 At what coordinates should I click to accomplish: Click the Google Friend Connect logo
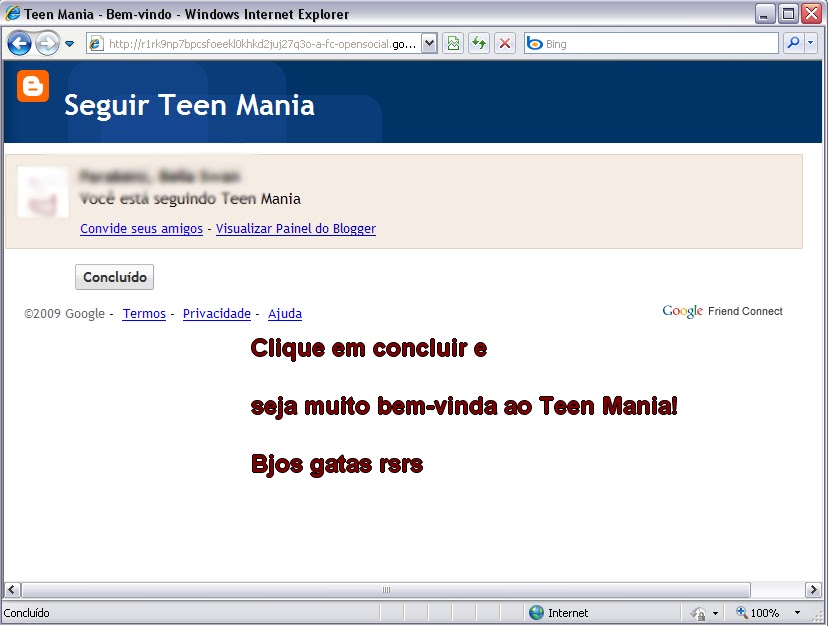[x=722, y=311]
